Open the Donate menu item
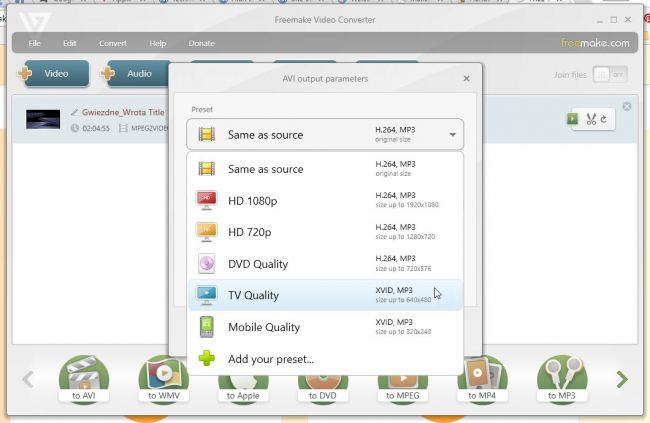The width and height of the screenshot is (650, 423). (201, 43)
